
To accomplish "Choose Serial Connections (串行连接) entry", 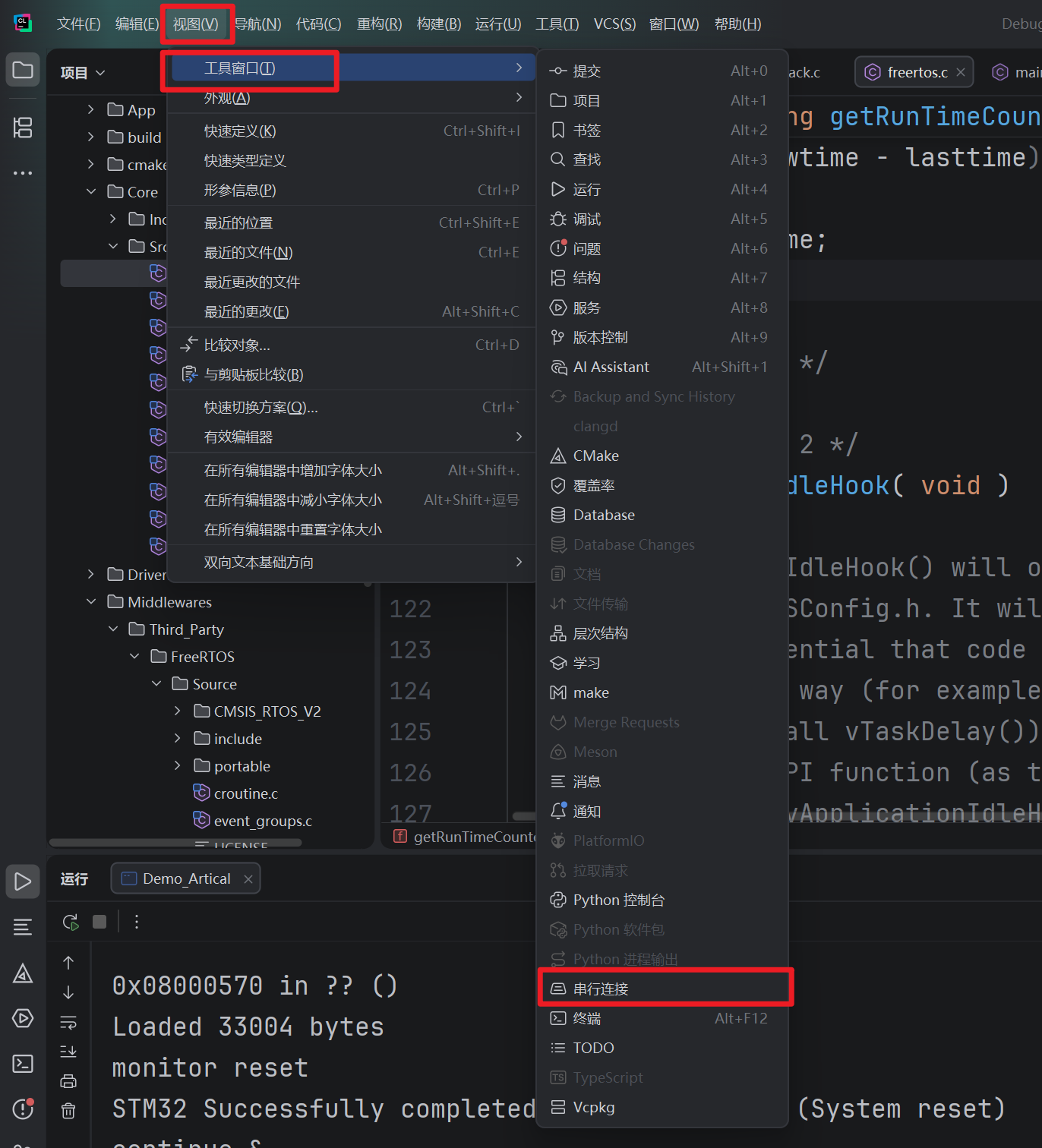I will click(662, 989).
